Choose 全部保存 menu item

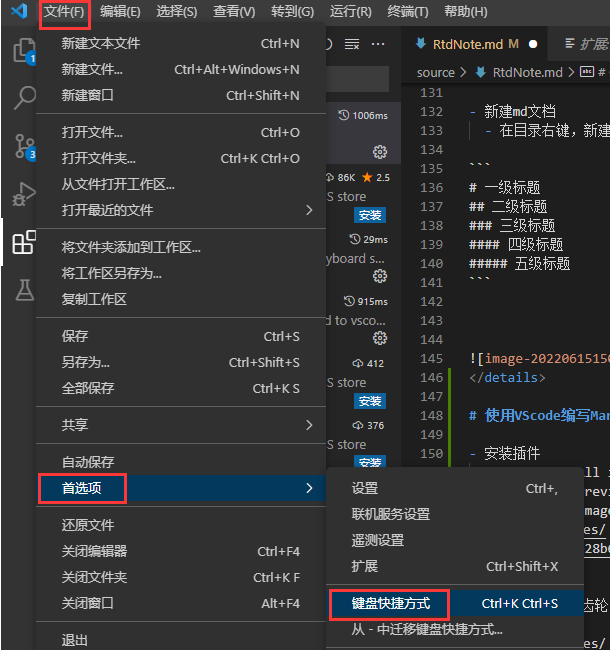pyautogui.click(x=181, y=388)
